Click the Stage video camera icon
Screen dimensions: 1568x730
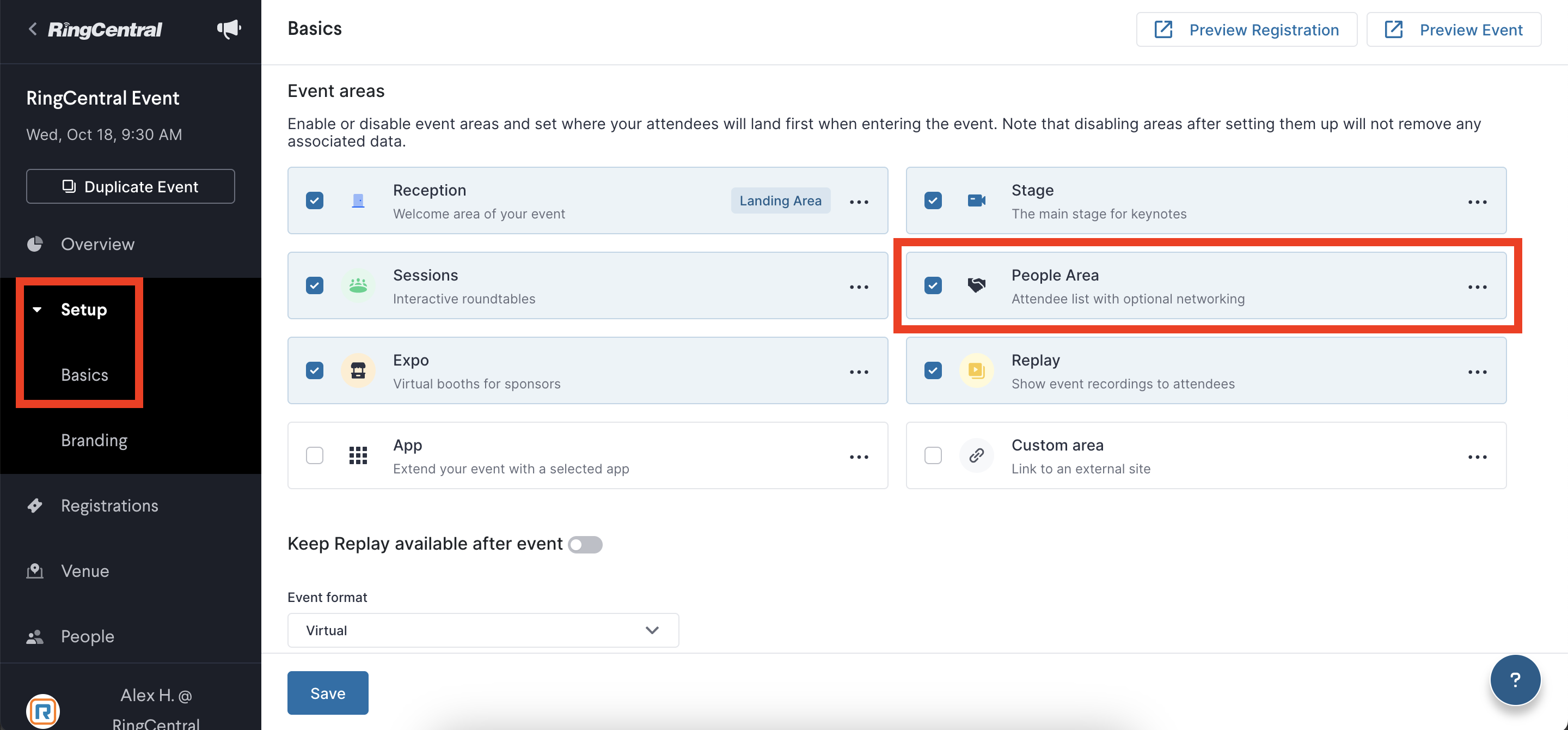[x=976, y=200]
